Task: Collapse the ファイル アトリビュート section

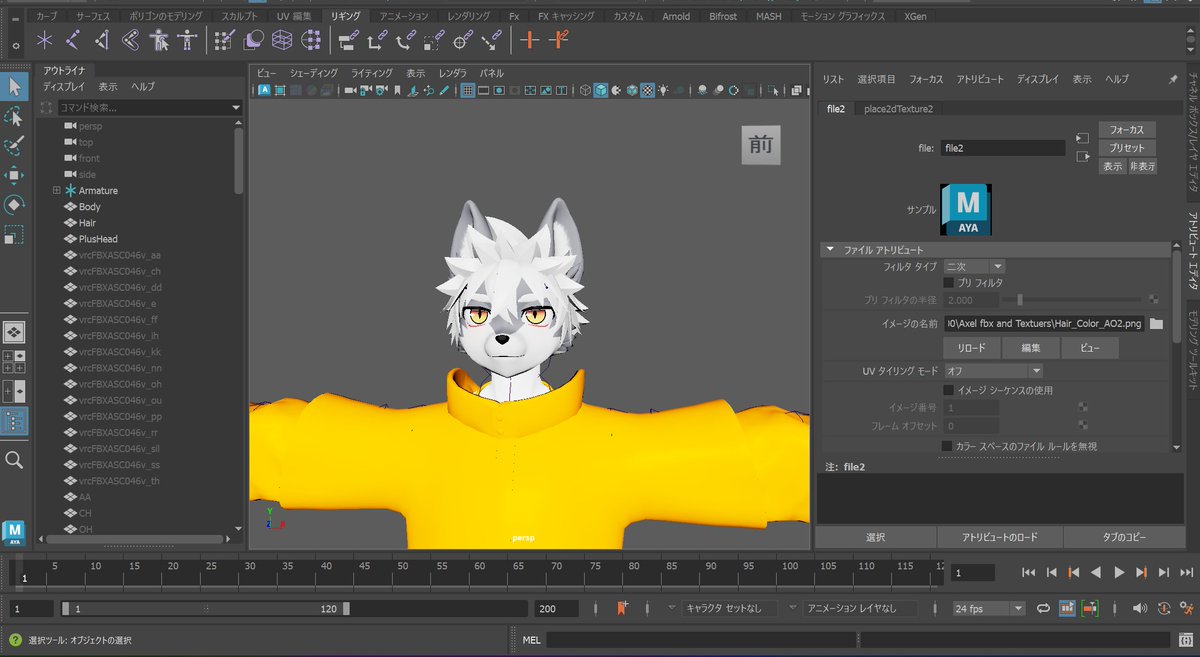Action: 830,250
